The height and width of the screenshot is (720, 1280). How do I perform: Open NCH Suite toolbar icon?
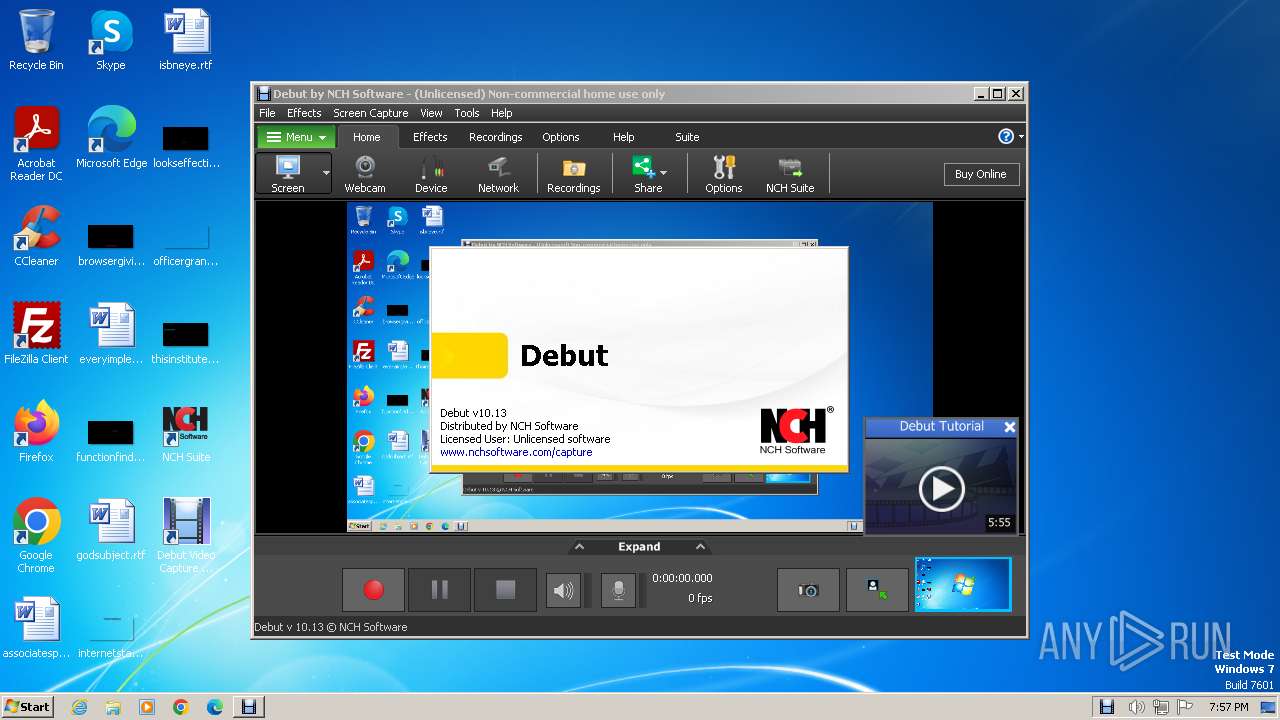pos(790,174)
